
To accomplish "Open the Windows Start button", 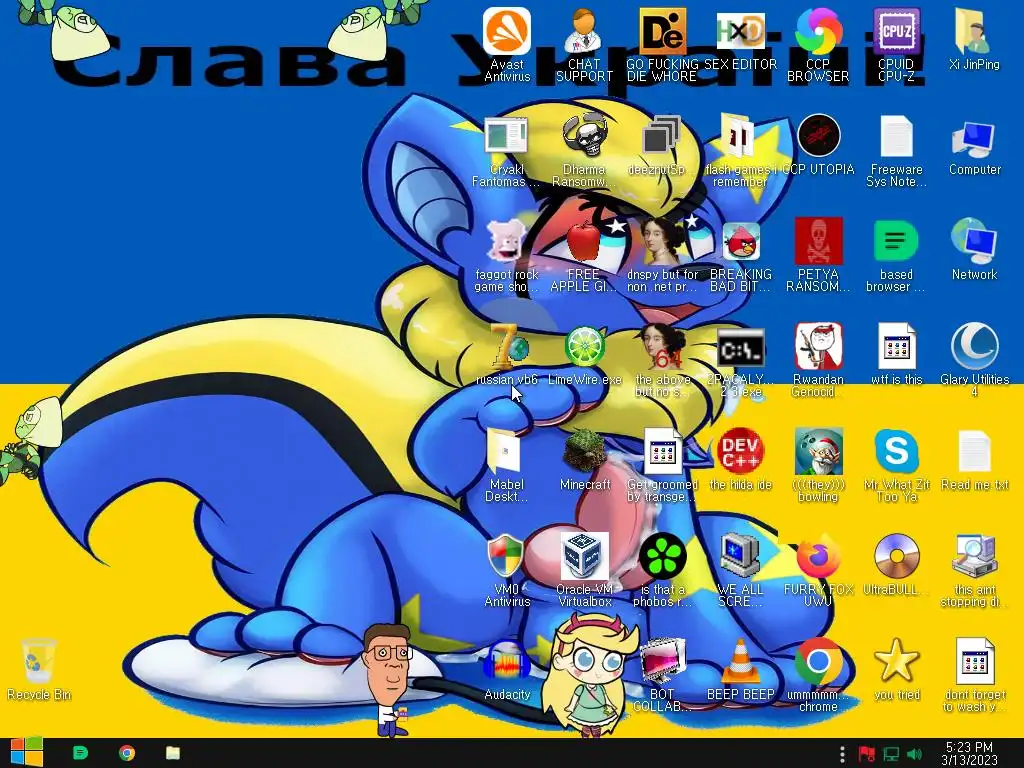I will [x=25, y=753].
